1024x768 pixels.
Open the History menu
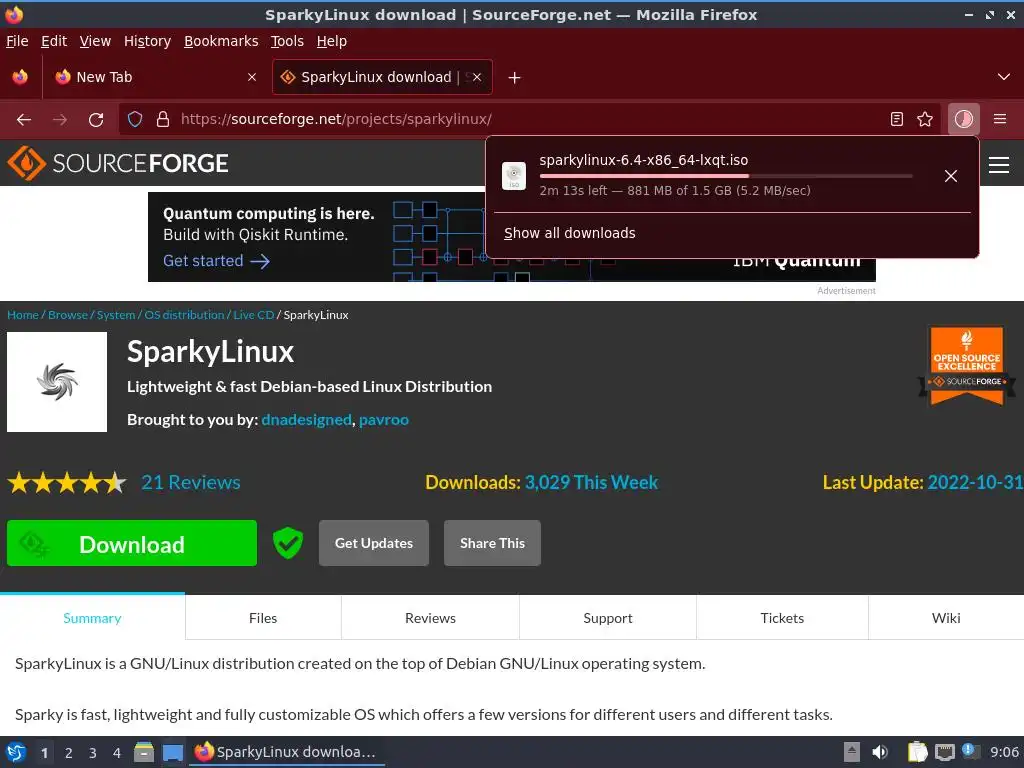(x=147, y=41)
